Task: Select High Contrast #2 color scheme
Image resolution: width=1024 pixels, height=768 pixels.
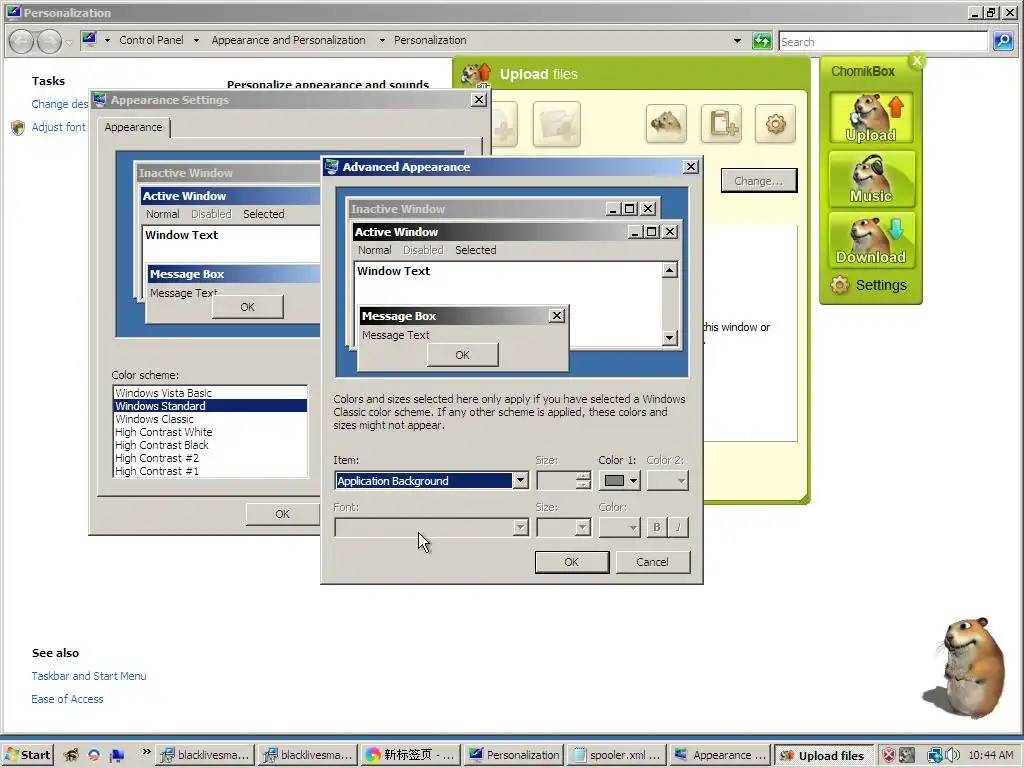Action: click(210, 458)
